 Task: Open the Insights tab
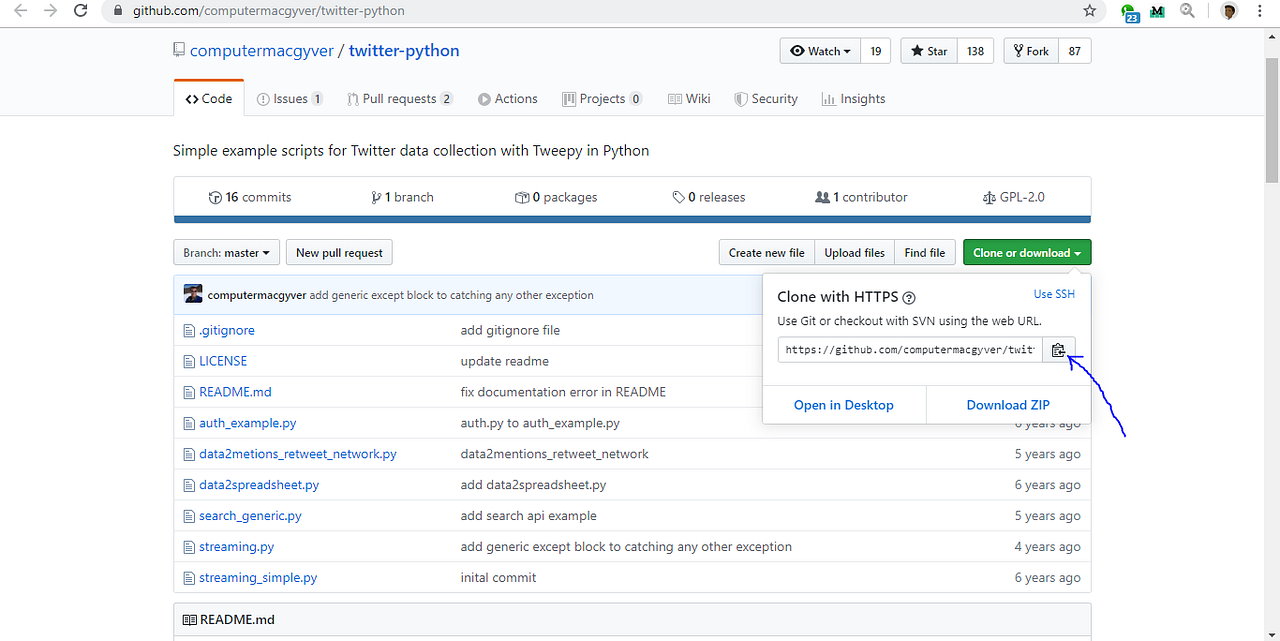pos(853,98)
